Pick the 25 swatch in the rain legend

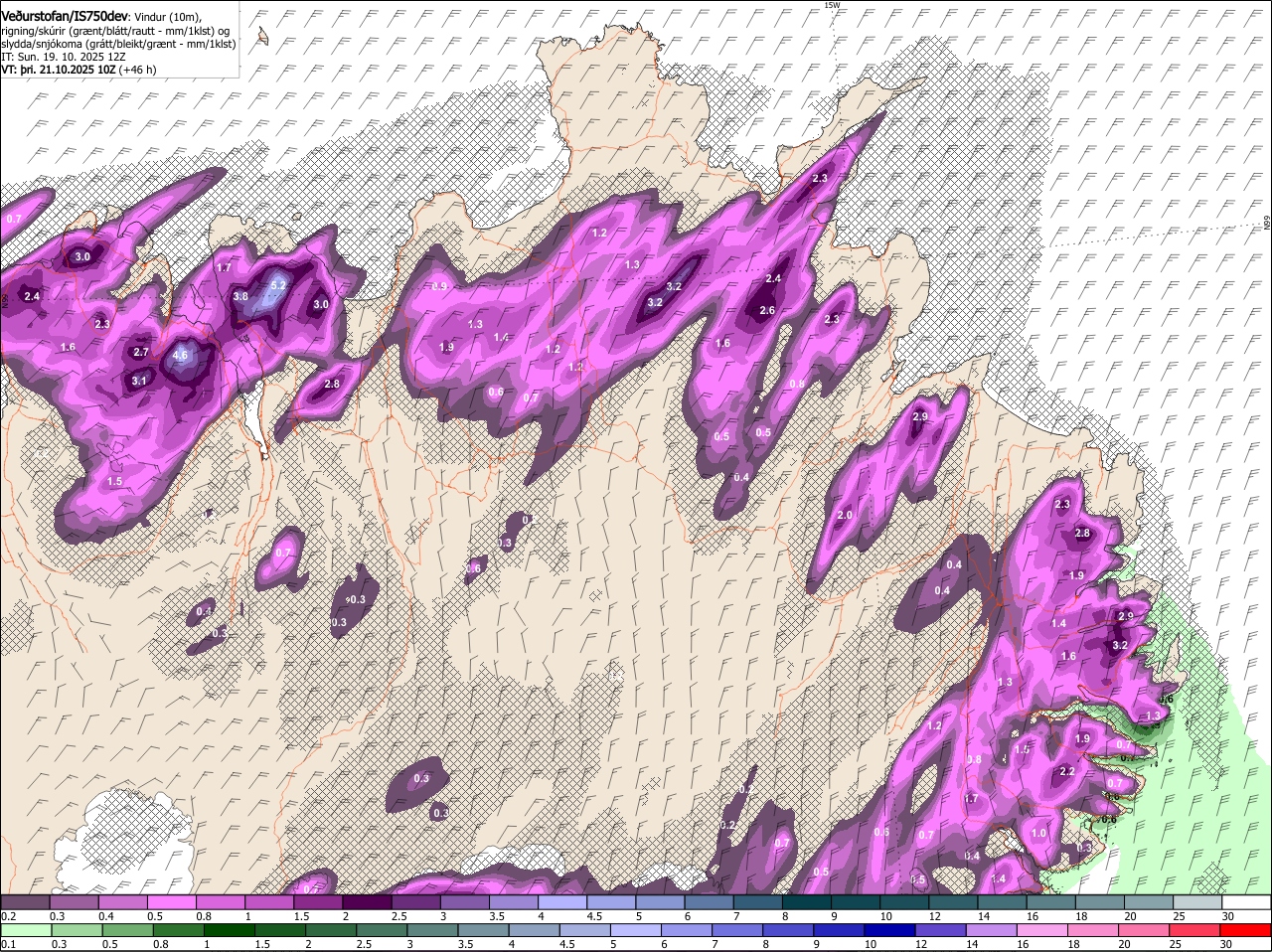point(1195,930)
